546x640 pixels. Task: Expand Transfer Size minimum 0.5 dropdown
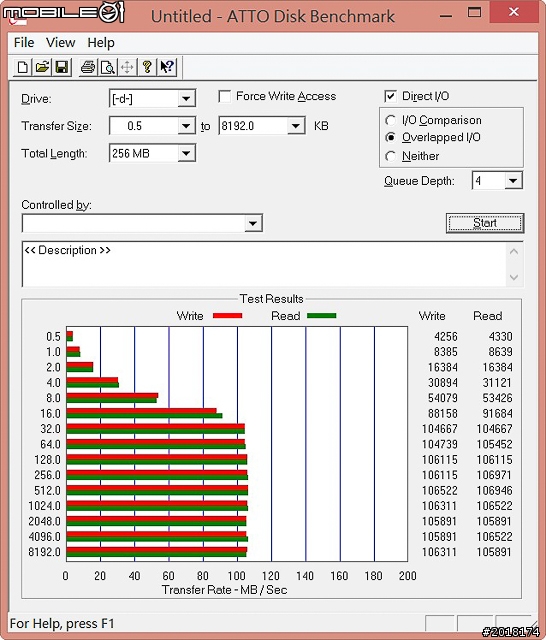tap(186, 126)
